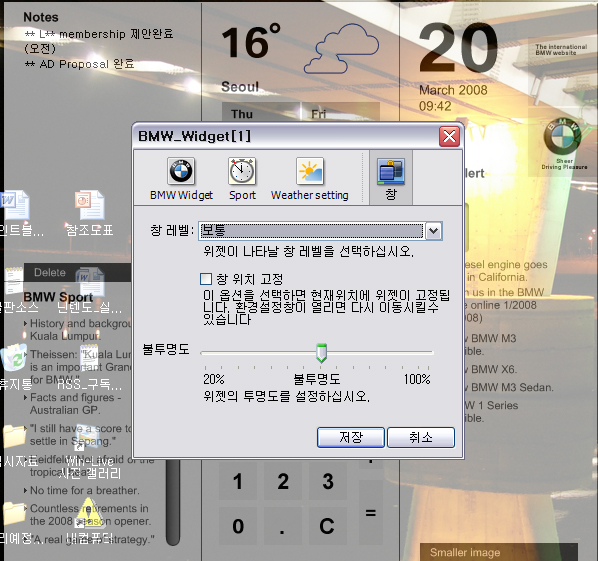Enable the 창 위치 고정 checkbox

point(206,279)
